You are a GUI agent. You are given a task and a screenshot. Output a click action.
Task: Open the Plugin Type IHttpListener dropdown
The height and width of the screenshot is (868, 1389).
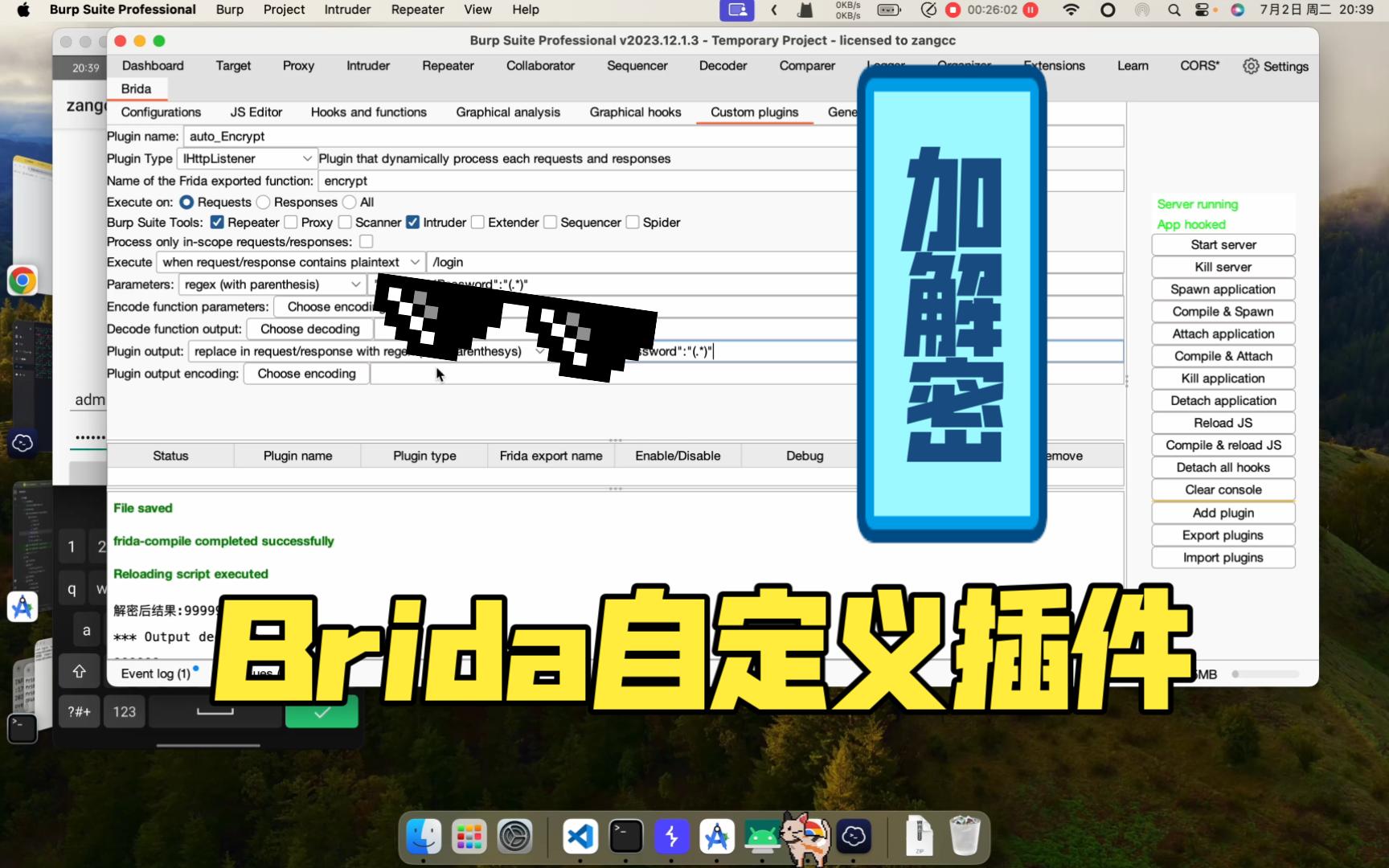[247, 159]
